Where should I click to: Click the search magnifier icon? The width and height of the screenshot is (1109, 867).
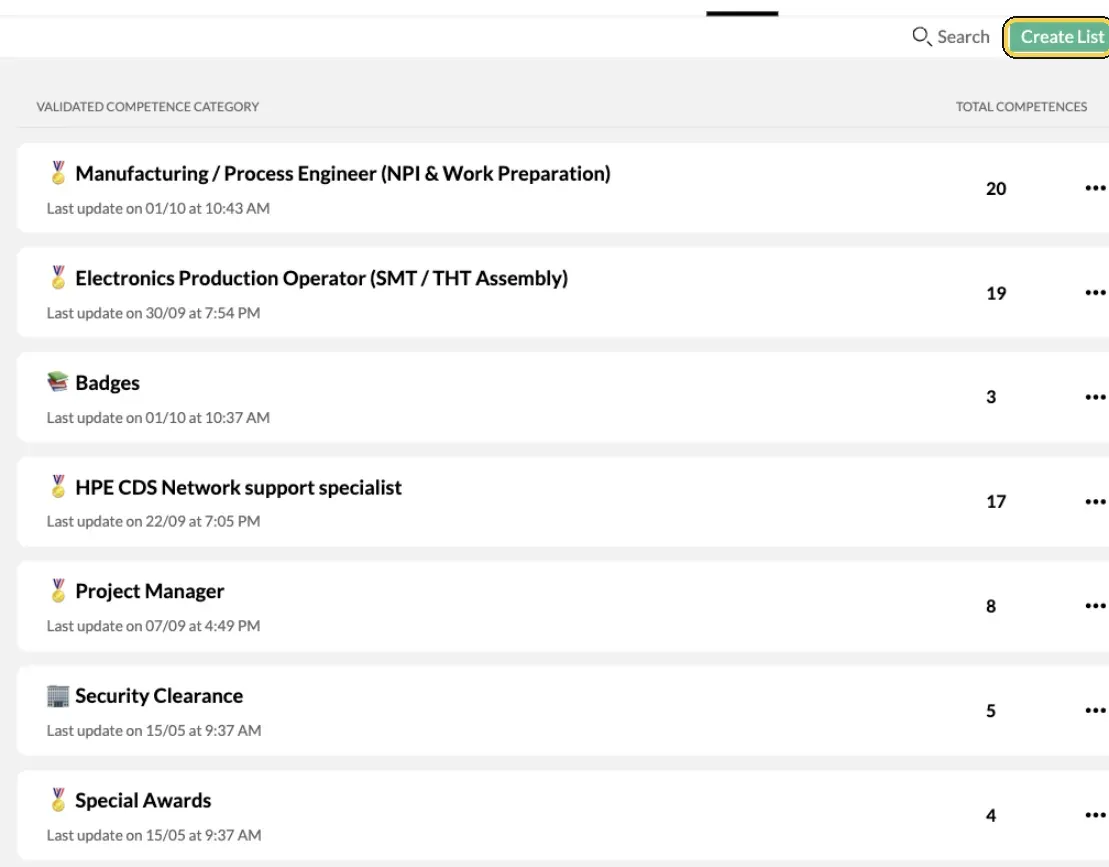[x=922, y=36]
